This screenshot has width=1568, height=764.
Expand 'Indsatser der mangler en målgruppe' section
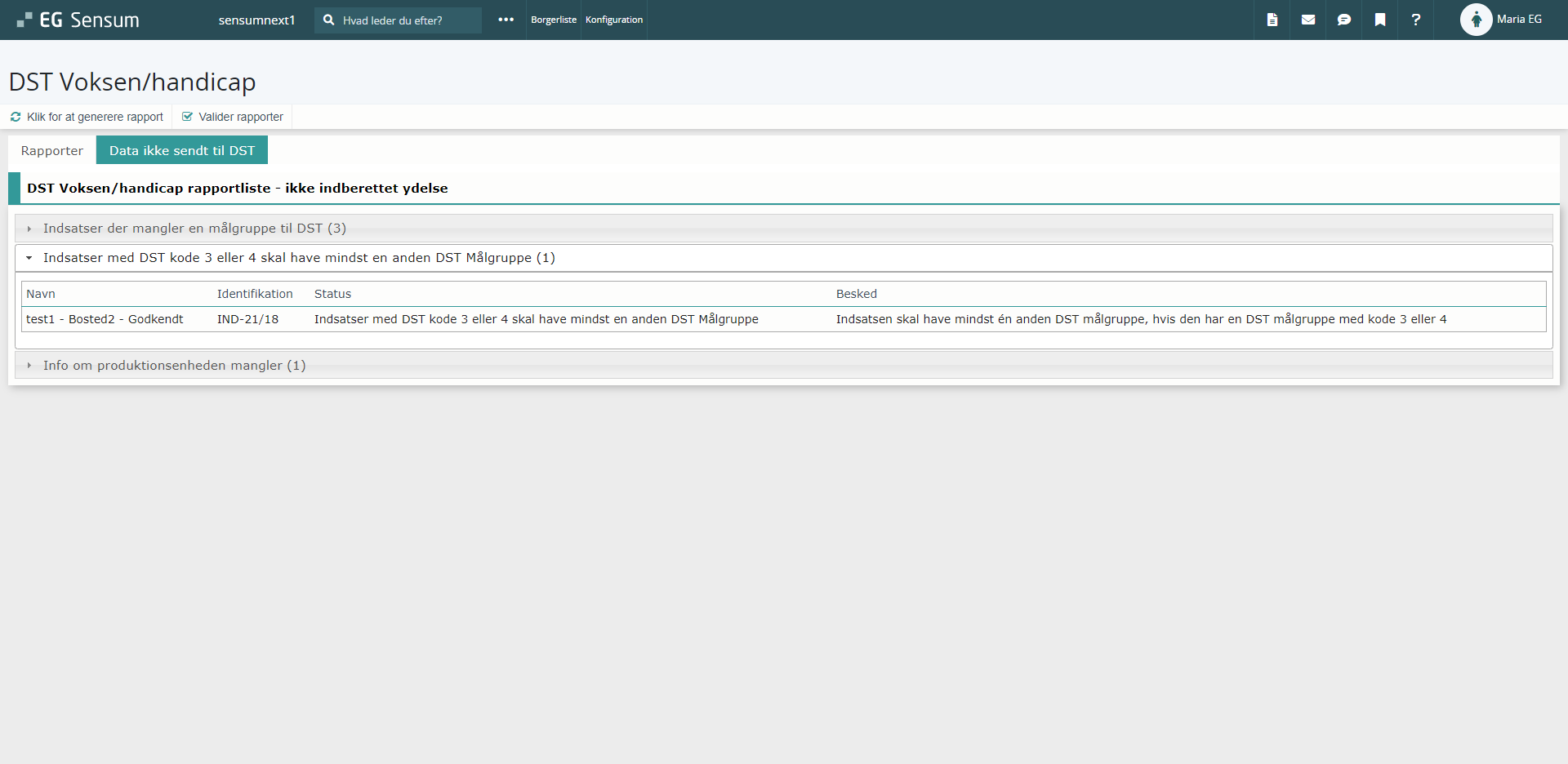194,229
